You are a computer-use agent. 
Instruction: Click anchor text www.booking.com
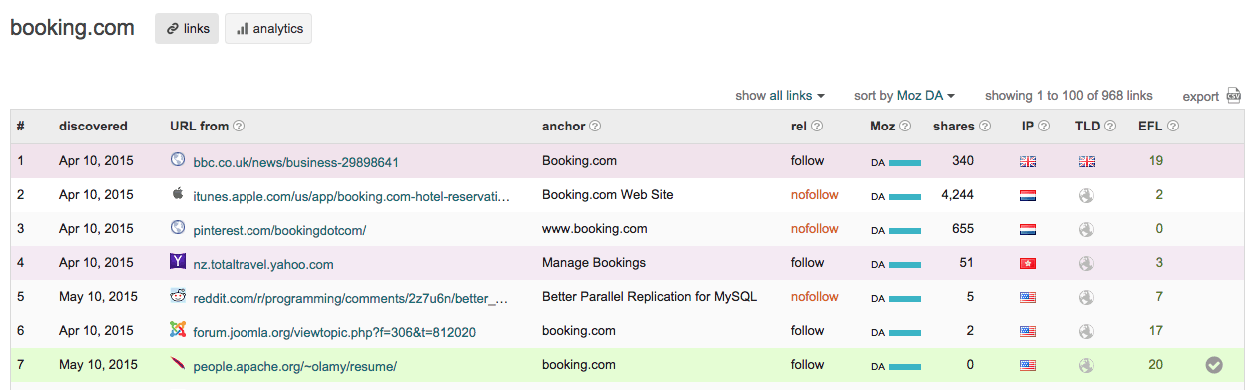(x=594, y=228)
